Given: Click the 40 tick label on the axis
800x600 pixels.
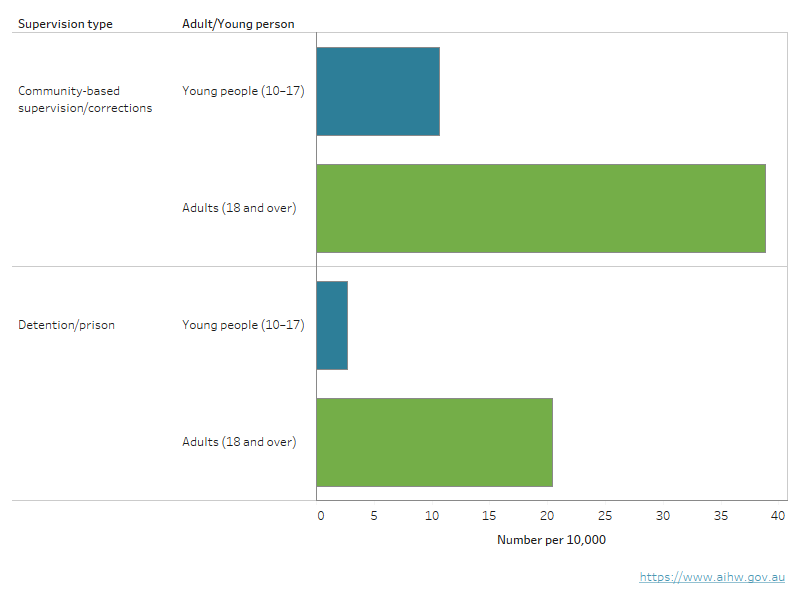Looking at the screenshot, I should coord(778,516).
